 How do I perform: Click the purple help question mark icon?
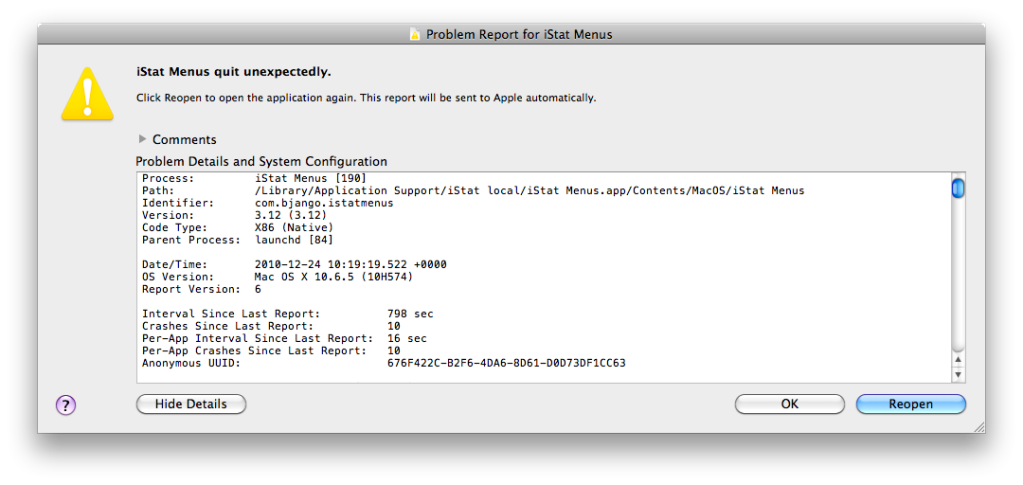(66, 405)
